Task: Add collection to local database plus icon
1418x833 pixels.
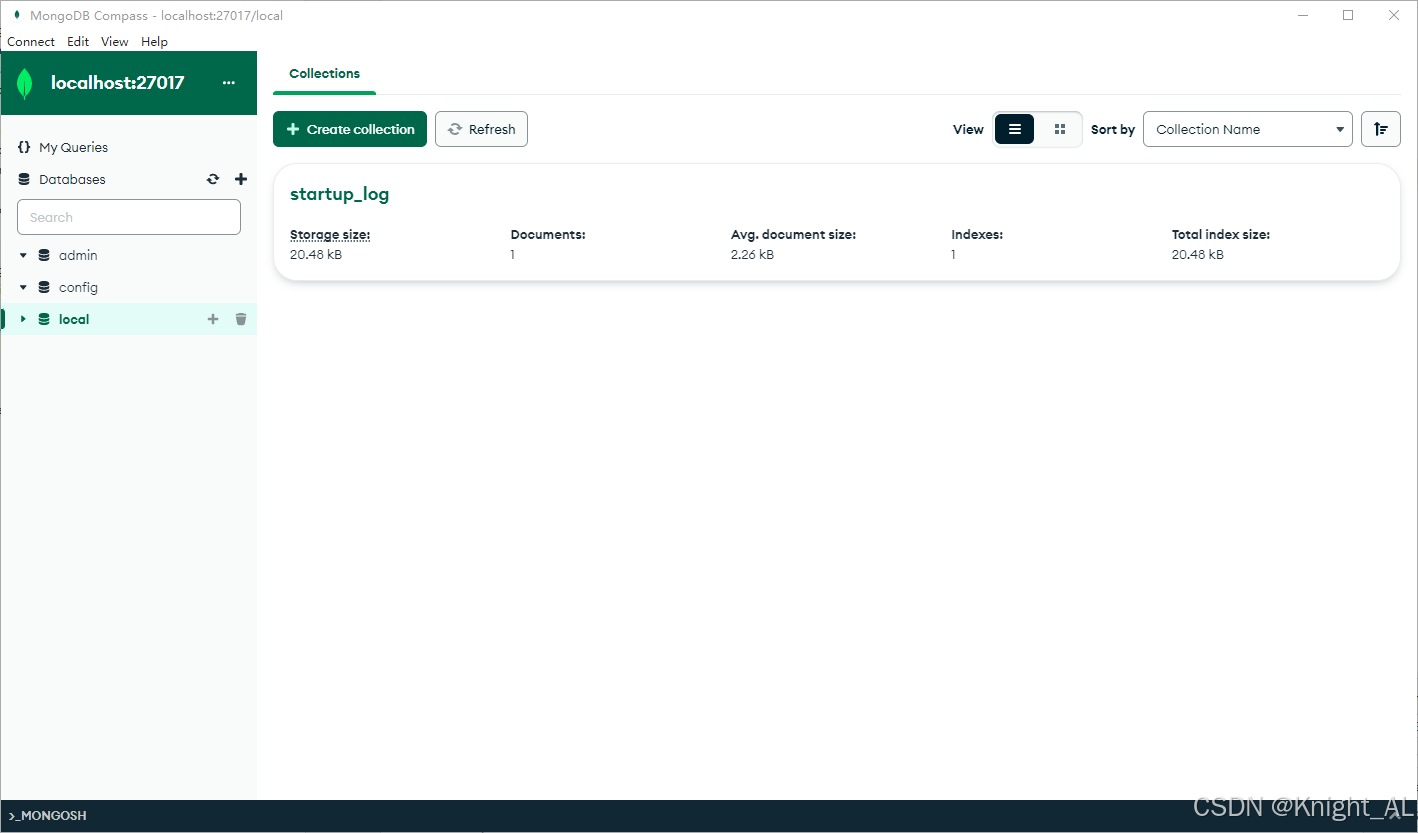Action: click(212, 319)
